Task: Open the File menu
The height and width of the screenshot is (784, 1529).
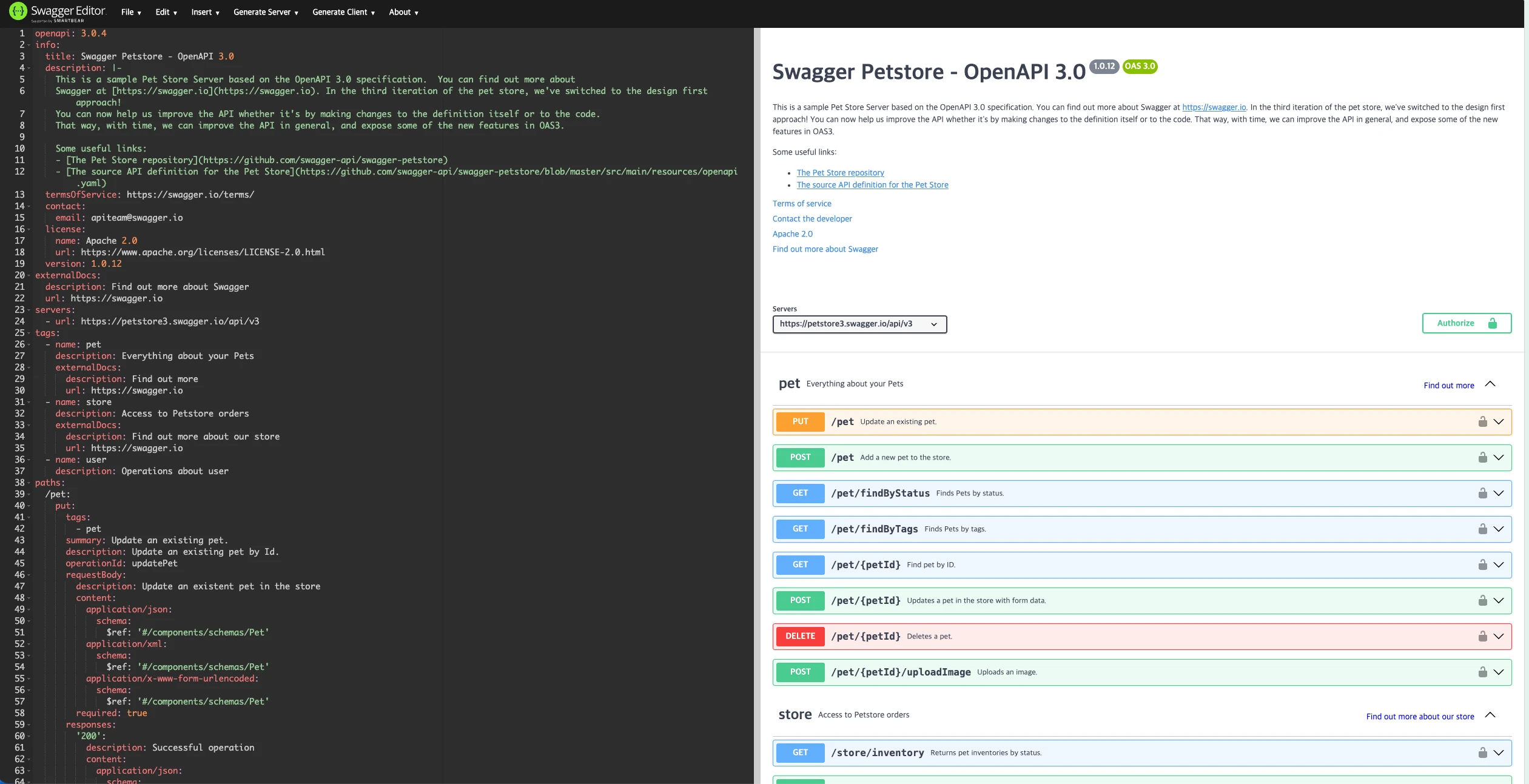Action: click(x=130, y=12)
